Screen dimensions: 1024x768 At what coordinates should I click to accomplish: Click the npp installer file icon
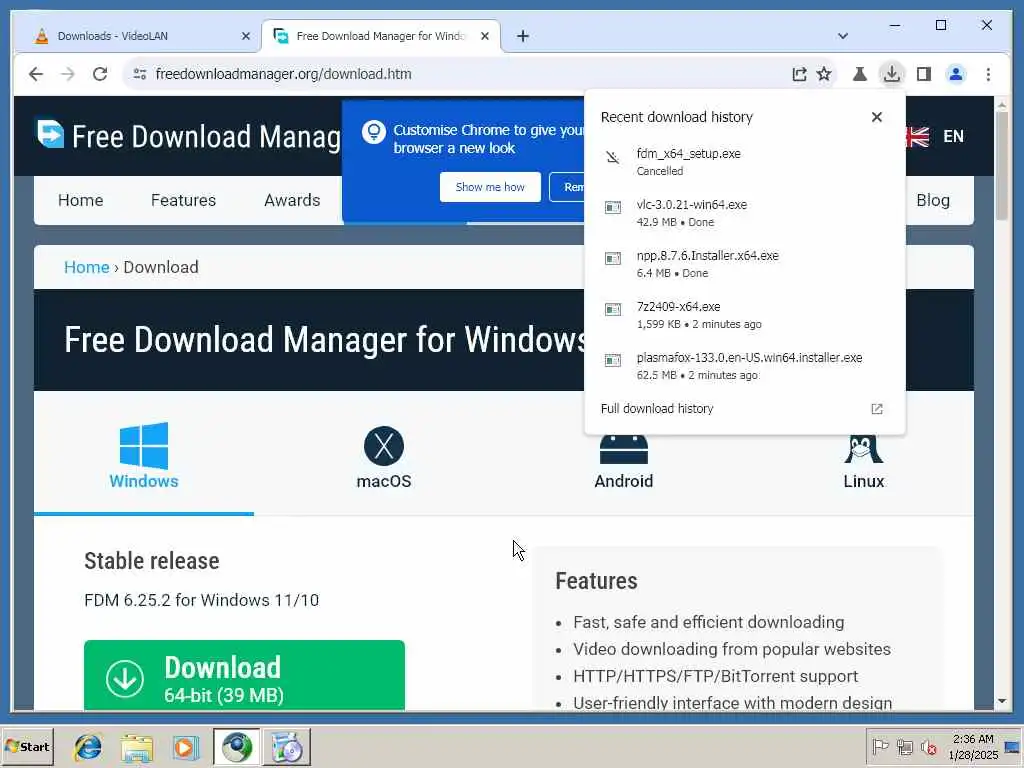pyautogui.click(x=613, y=259)
